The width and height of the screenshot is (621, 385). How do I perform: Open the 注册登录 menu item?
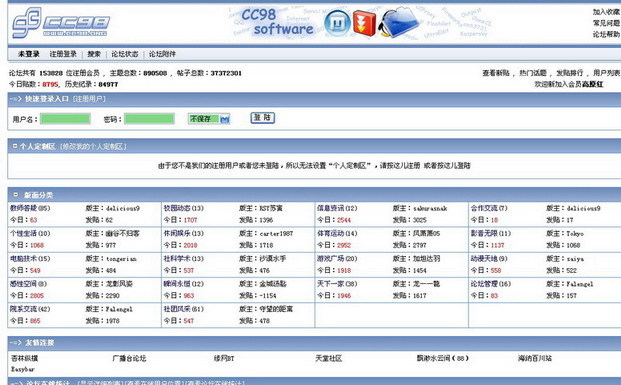pyautogui.click(x=63, y=54)
